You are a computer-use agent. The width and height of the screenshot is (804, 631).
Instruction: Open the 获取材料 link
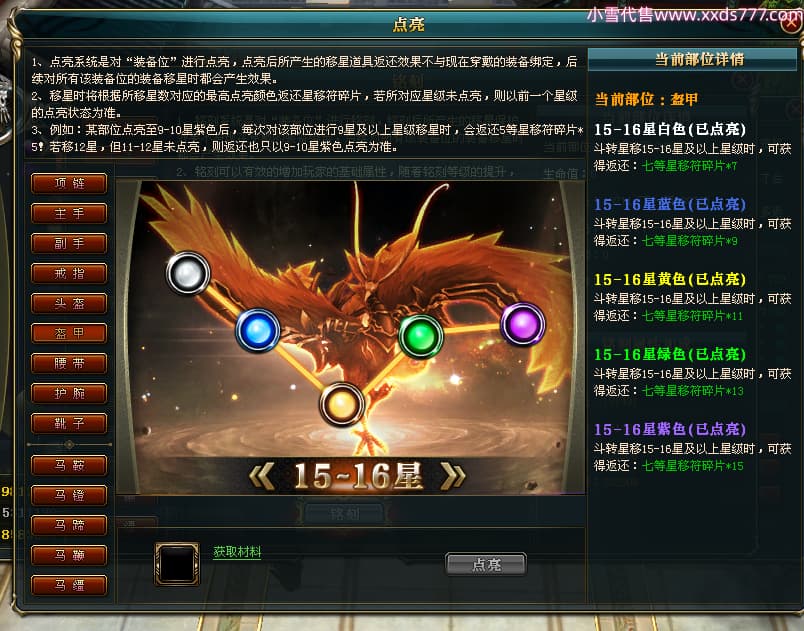point(237,552)
